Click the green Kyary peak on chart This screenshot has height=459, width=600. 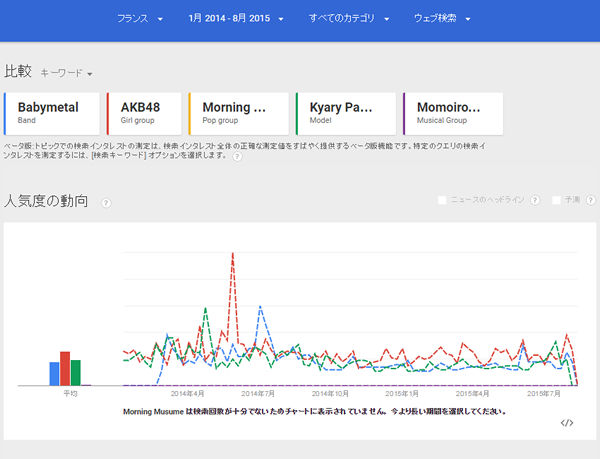click(205, 308)
